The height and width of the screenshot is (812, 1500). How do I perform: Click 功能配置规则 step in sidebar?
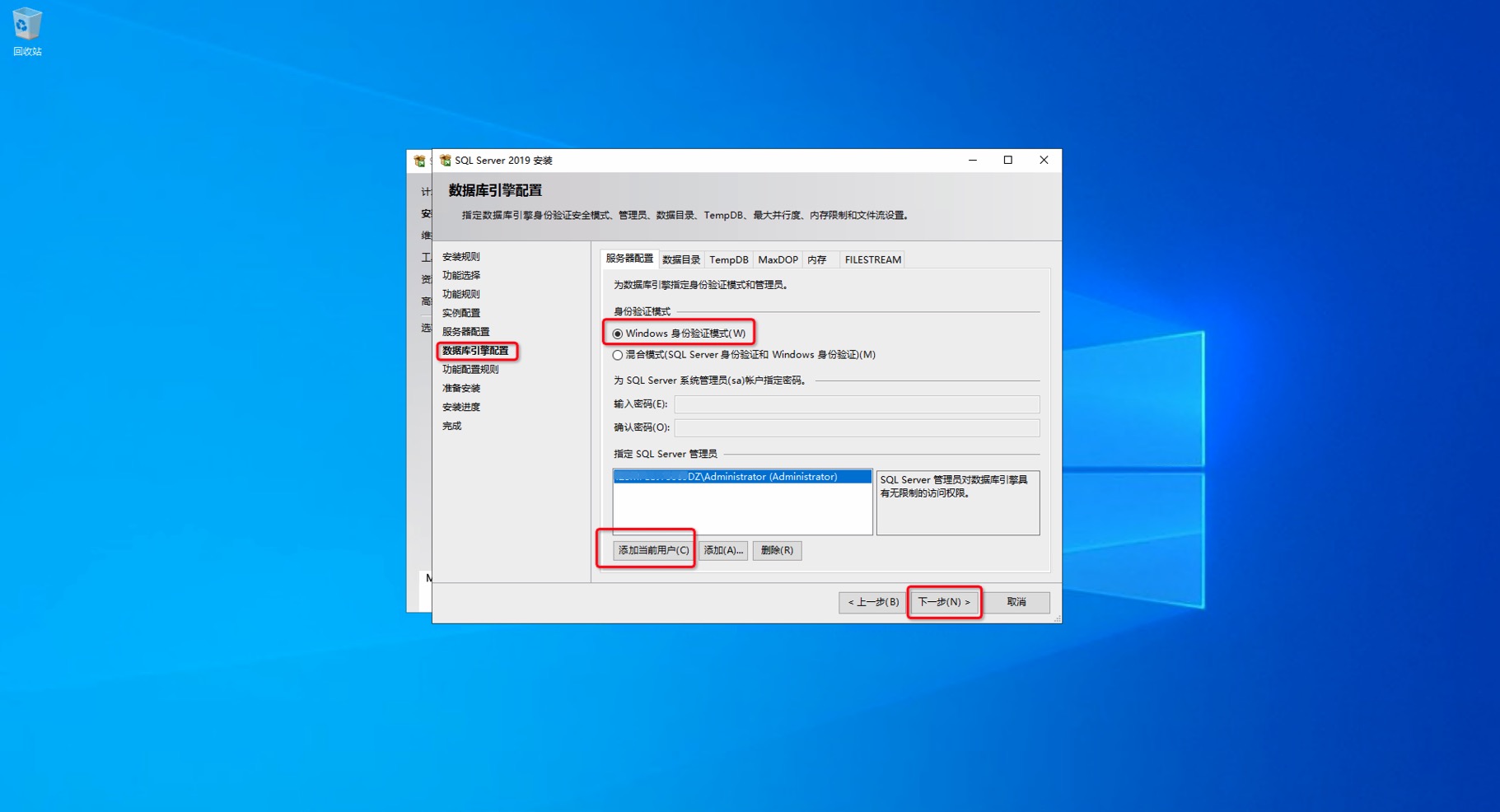470,370
